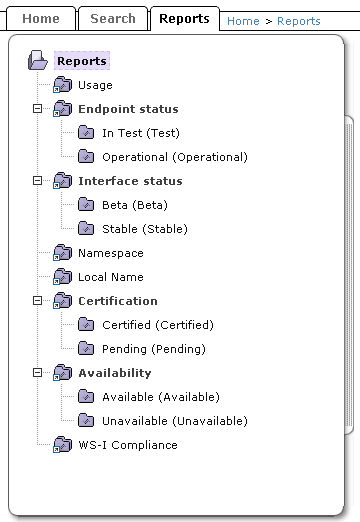Screen dimensions: 360x522
Task: Open Beta (Beta) report
Action: [x=135, y=205]
